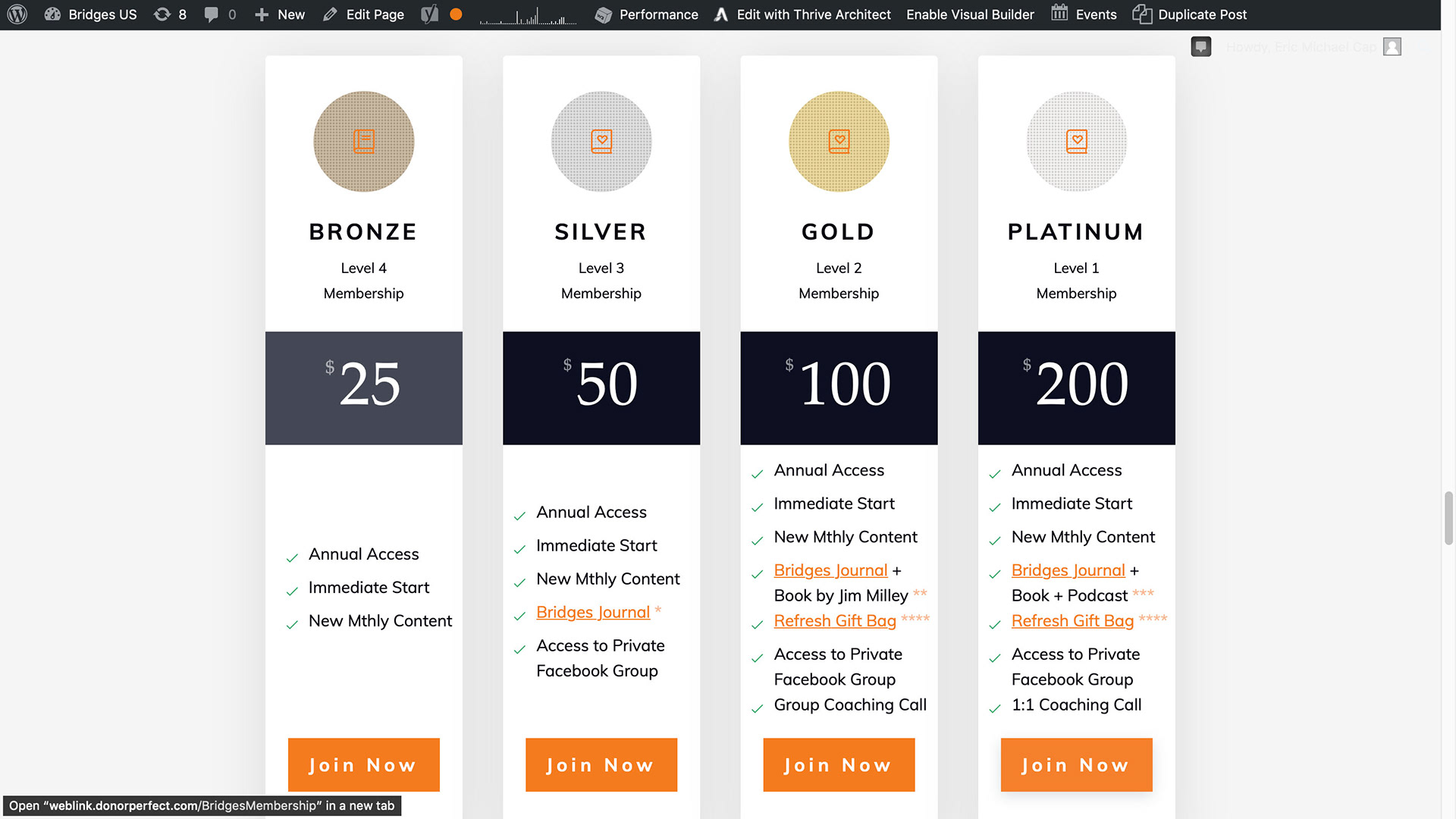Open the Yoast SEO icon

pos(430,14)
